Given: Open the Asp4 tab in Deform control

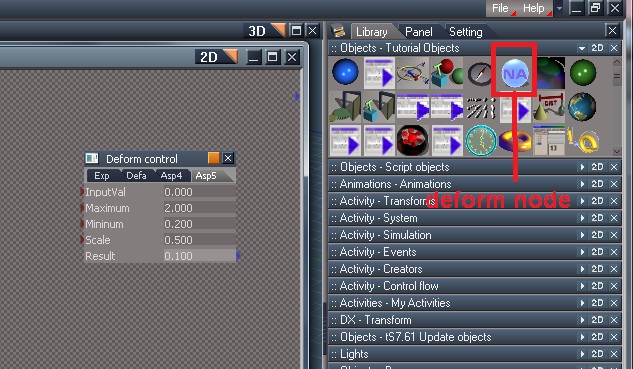Looking at the screenshot, I should click(171, 176).
